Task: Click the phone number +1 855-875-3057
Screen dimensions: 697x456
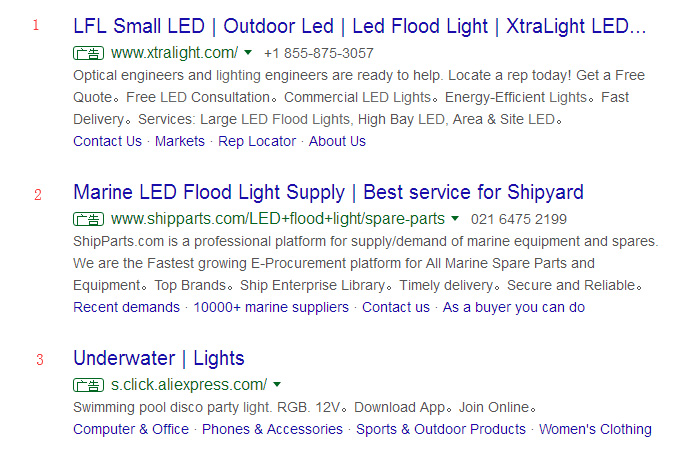Action: tap(319, 53)
